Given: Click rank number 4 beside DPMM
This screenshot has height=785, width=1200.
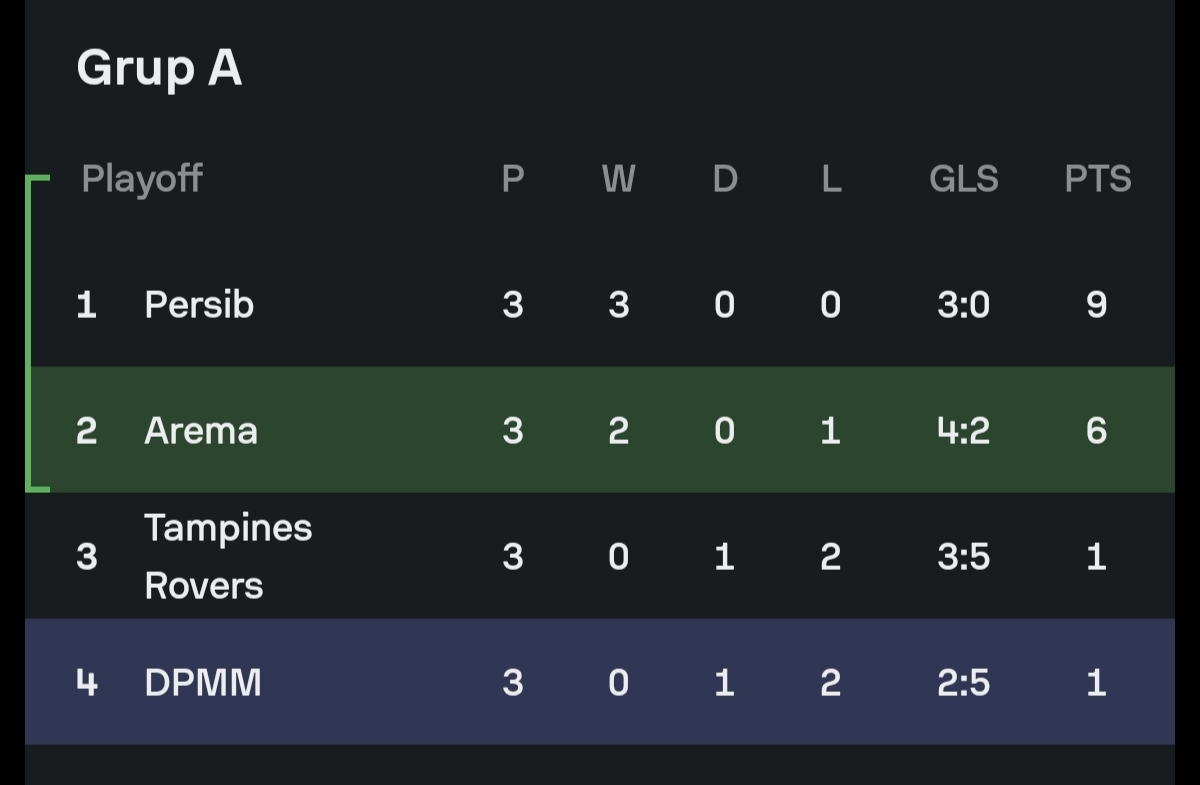Looking at the screenshot, I should (87, 682).
